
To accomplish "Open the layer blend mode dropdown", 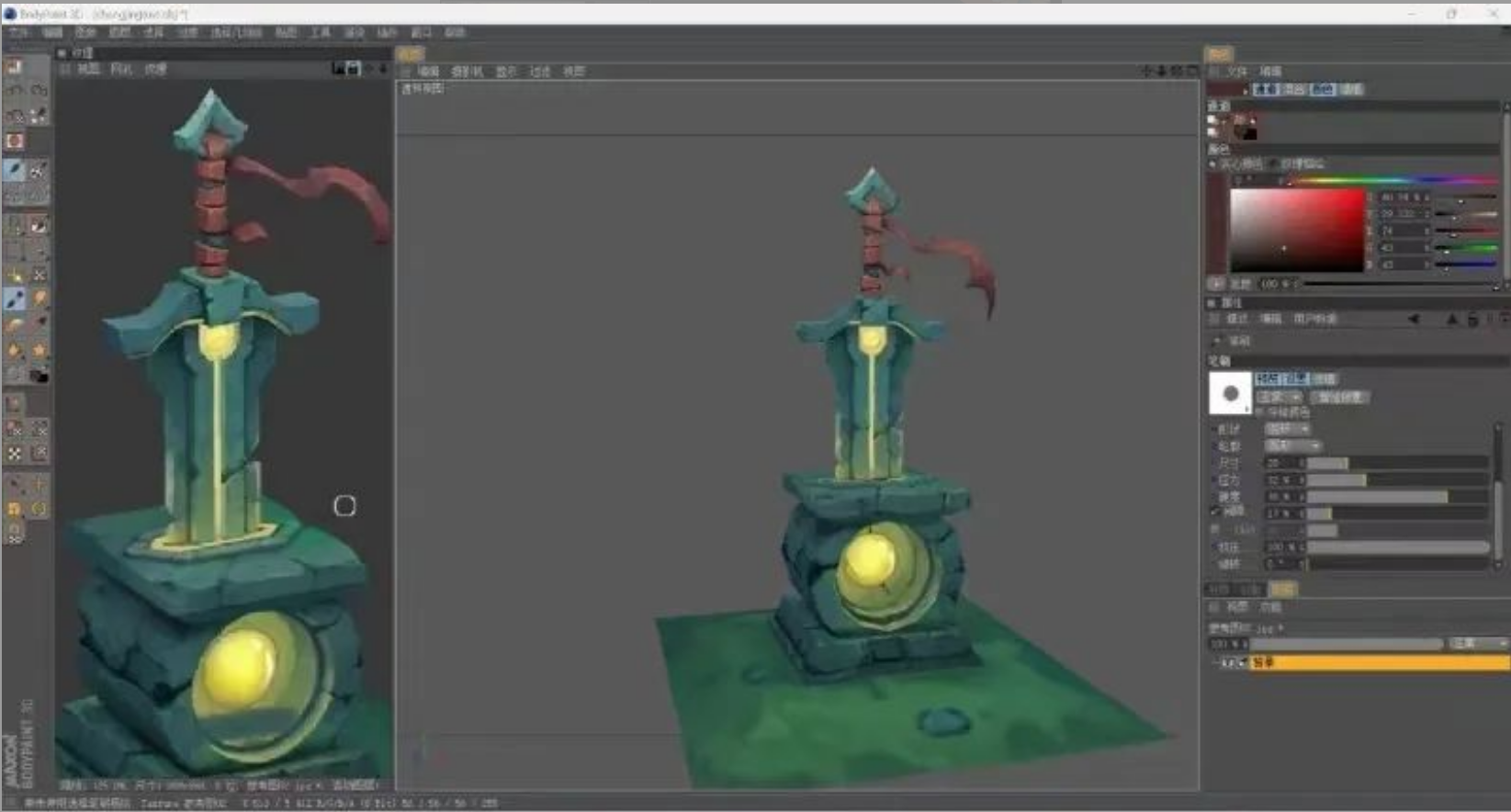I will [x=1476, y=644].
